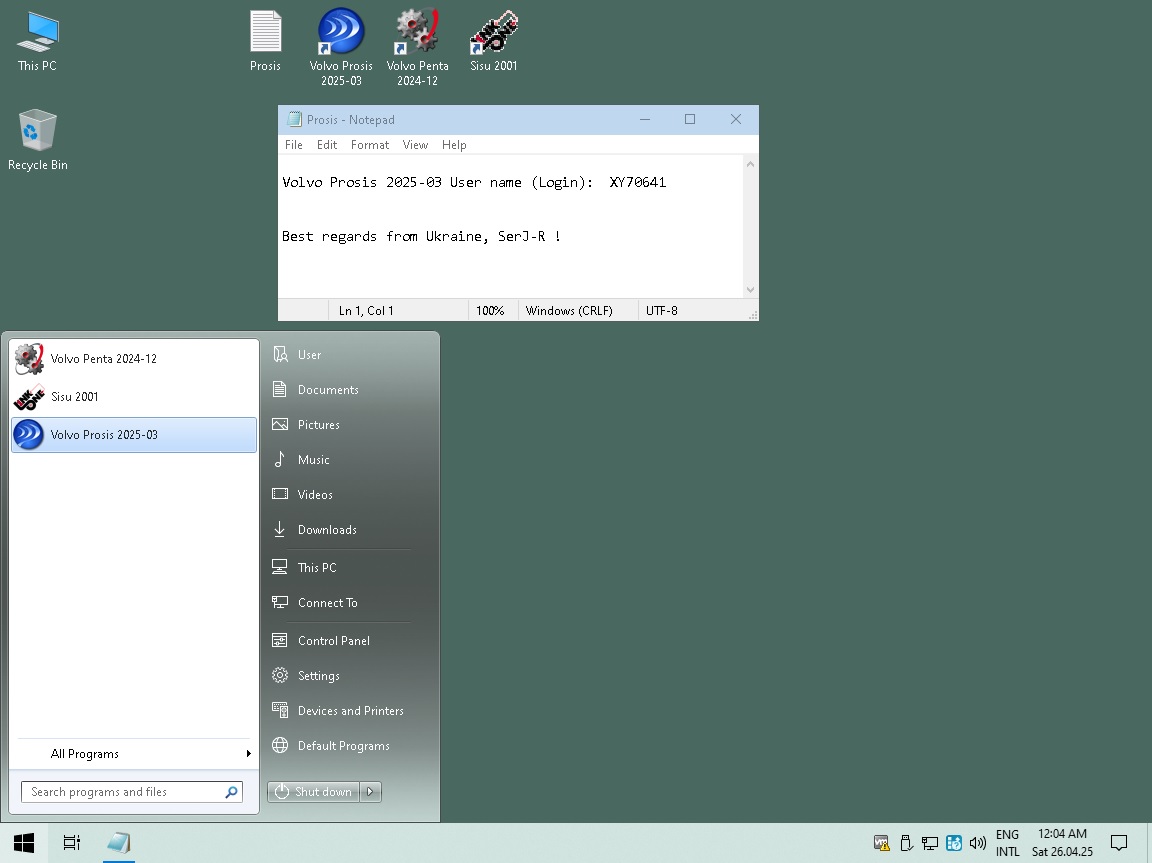Click Notepad taskbar button
Viewport: 1152px width, 863px height.
point(118,842)
